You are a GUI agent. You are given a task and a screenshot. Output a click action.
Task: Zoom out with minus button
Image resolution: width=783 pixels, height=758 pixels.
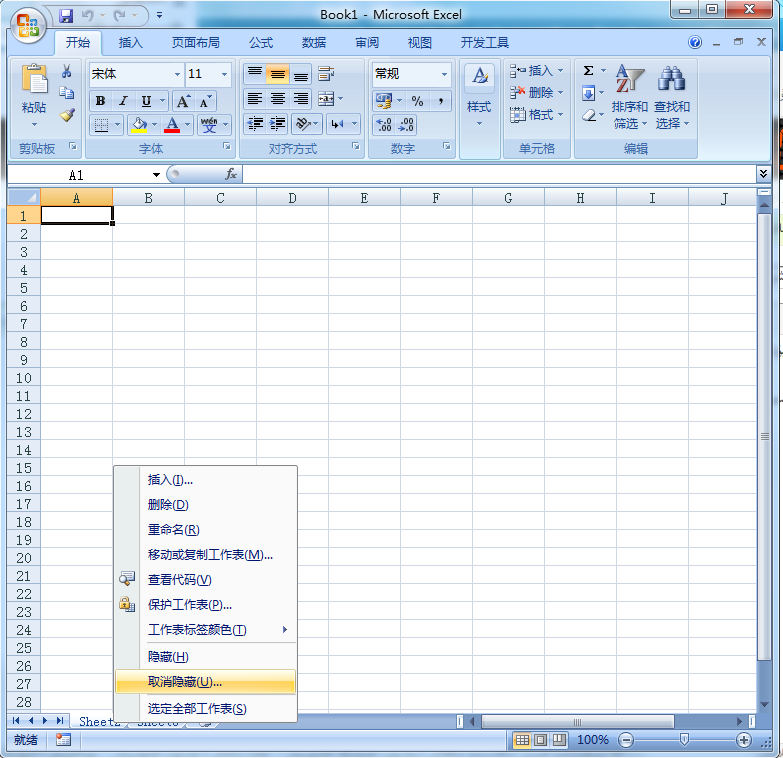coord(626,740)
